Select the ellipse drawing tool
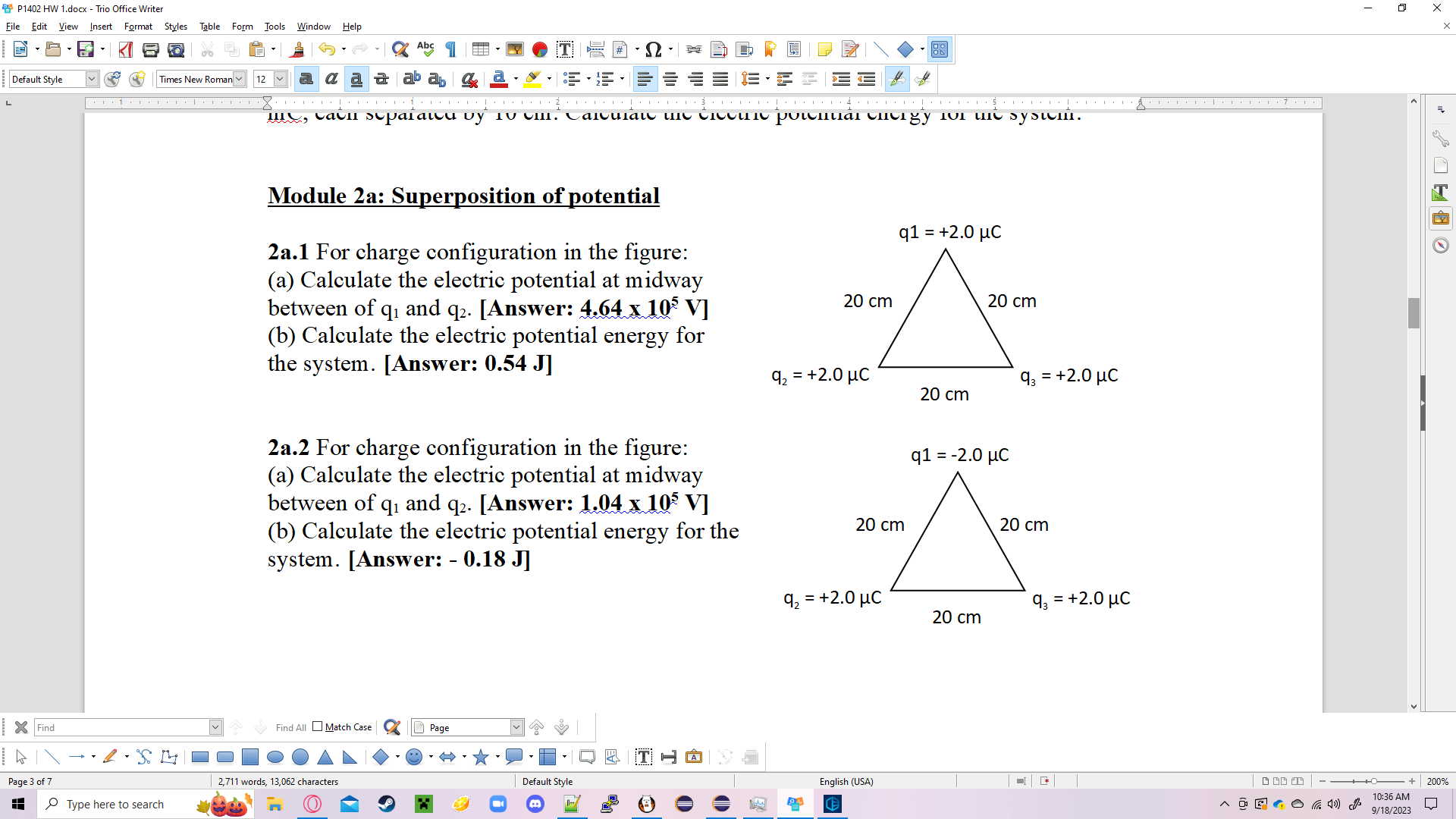Image resolution: width=1456 pixels, height=819 pixels. tap(275, 757)
